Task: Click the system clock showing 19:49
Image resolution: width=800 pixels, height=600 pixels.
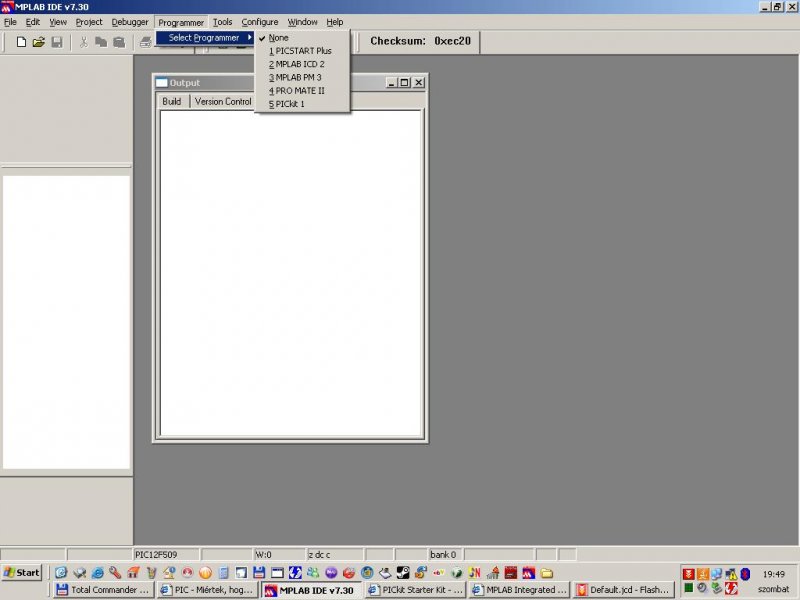Action: click(774, 574)
